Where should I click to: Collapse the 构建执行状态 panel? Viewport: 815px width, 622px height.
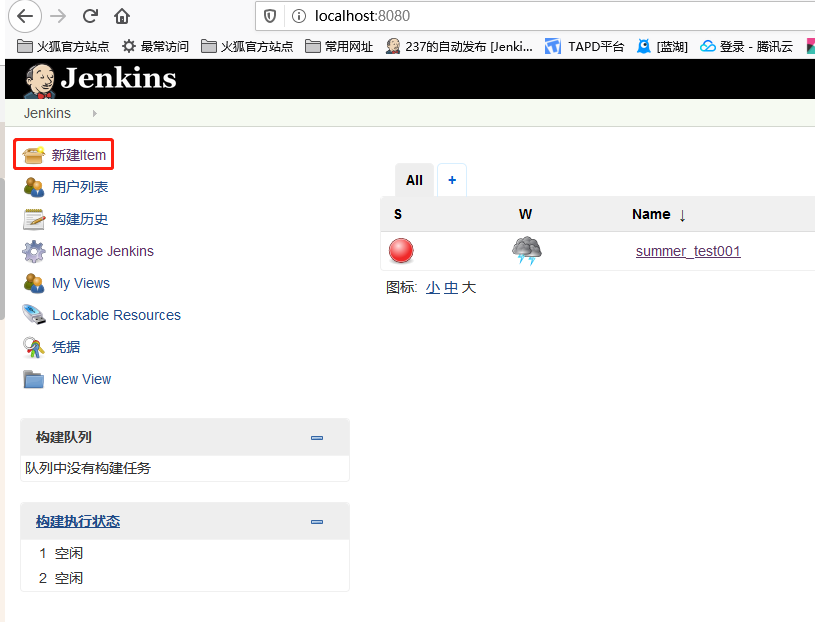(x=317, y=522)
